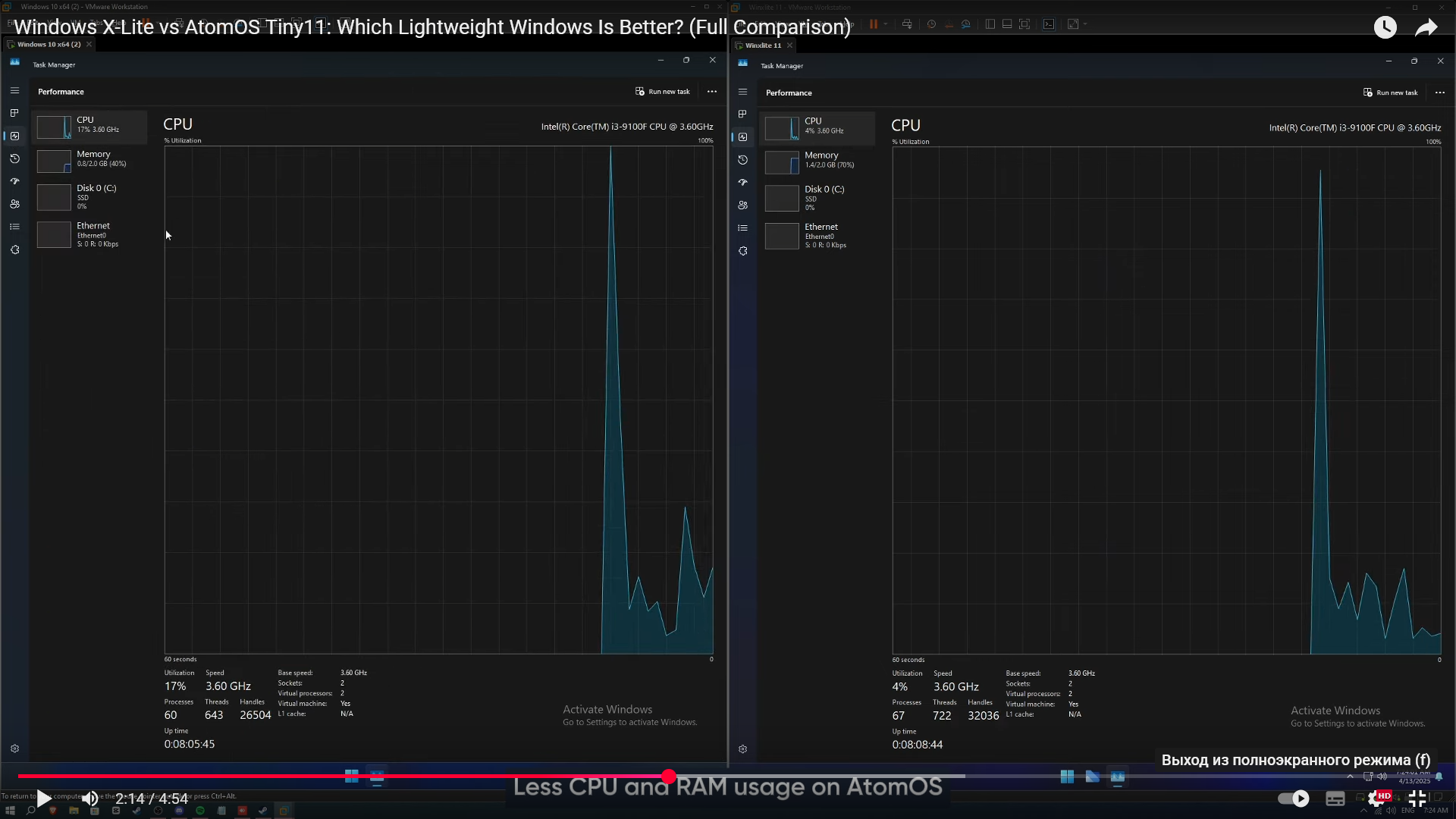Image resolution: width=1456 pixels, height=819 pixels.
Task: Open Startup apps in left Task Manager sidebar
Action: click(14, 181)
